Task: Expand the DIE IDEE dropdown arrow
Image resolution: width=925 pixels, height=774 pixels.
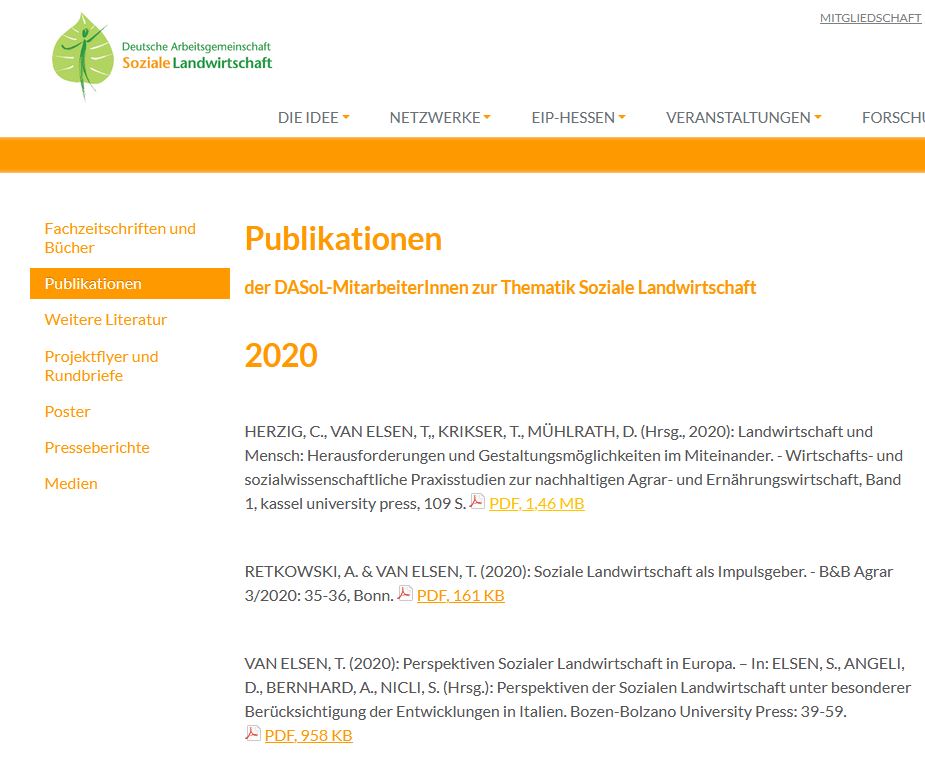Action: click(x=346, y=117)
